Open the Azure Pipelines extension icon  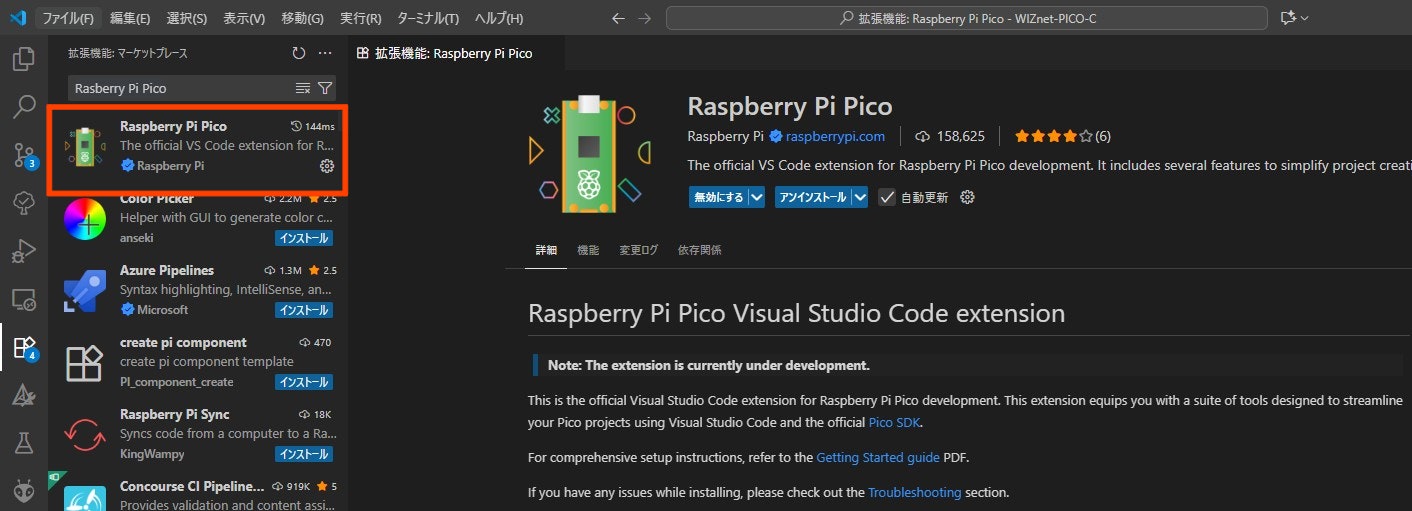(85, 291)
